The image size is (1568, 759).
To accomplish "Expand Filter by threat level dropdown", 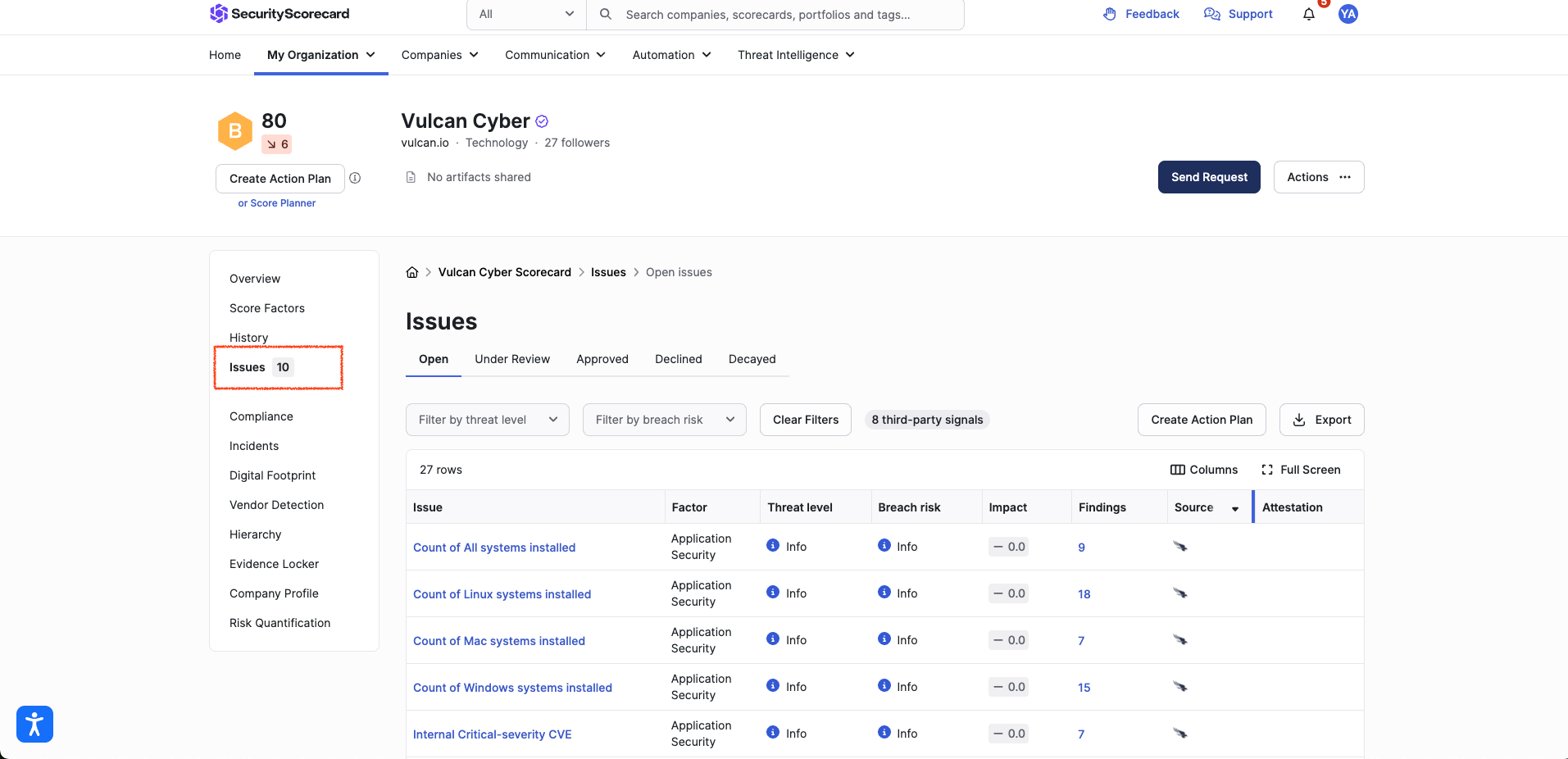I will click(487, 420).
